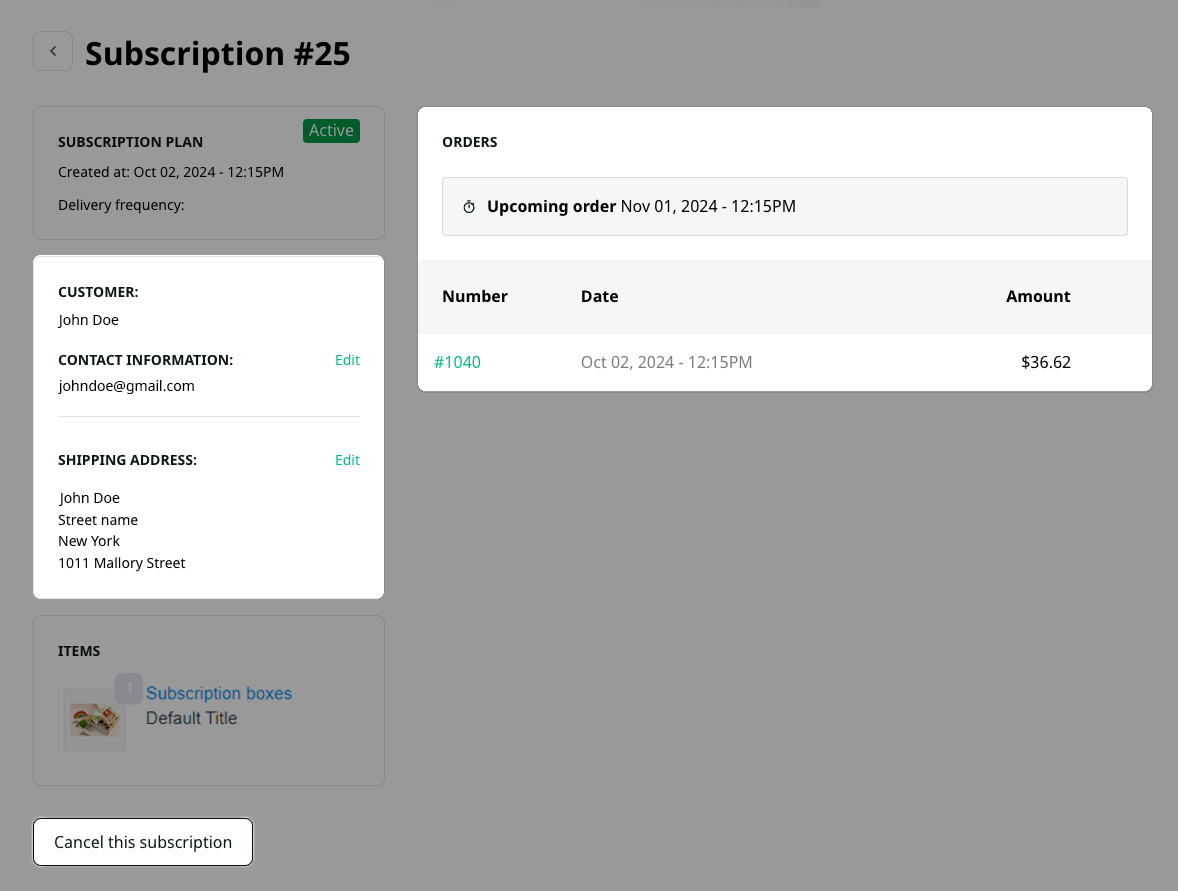This screenshot has width=1178, height=891.
Task: Edit the shipping address
Action: click(347, 460)
